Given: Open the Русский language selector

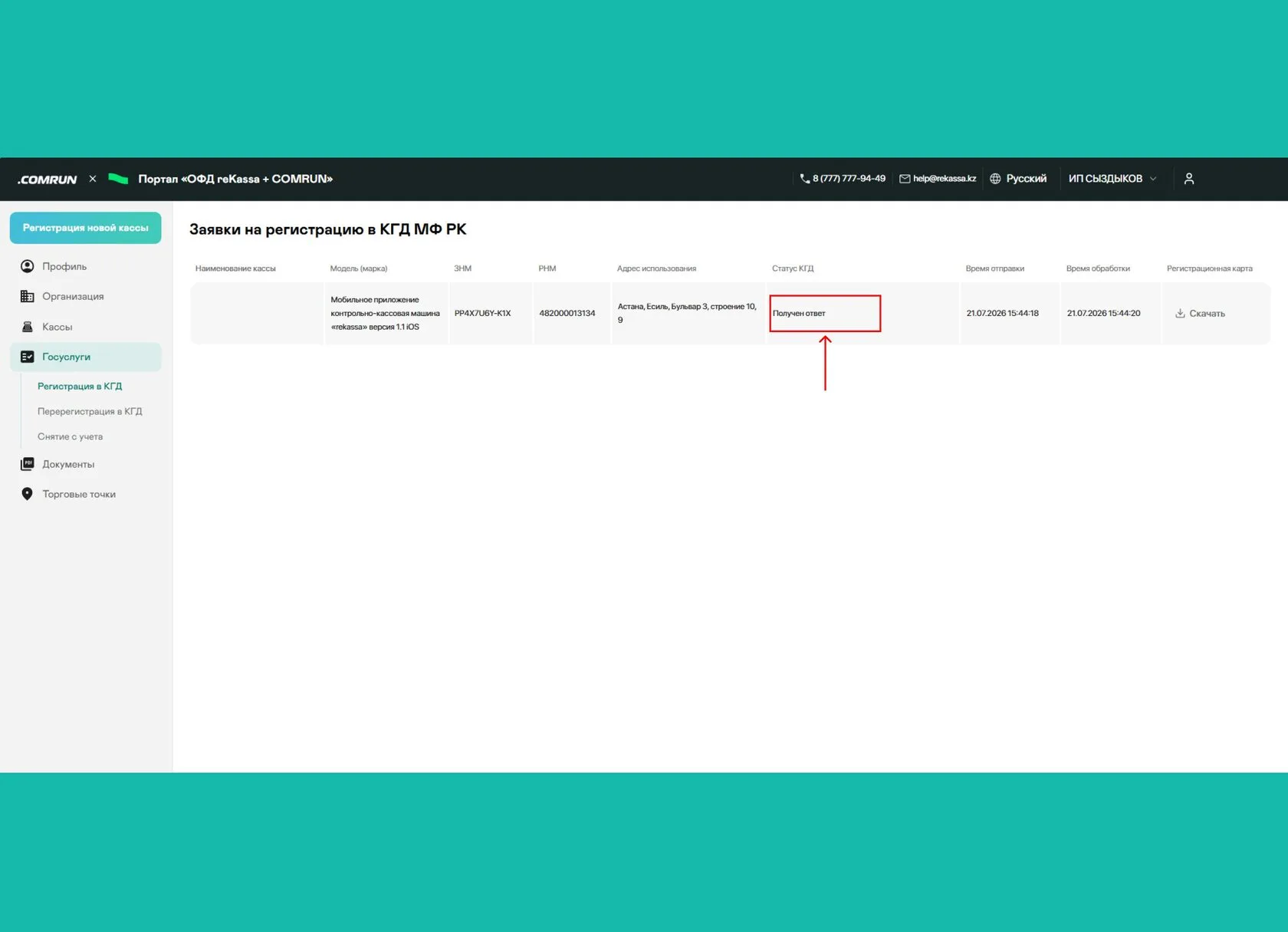Looking at the screenshot, I should tap(1018, 179).
